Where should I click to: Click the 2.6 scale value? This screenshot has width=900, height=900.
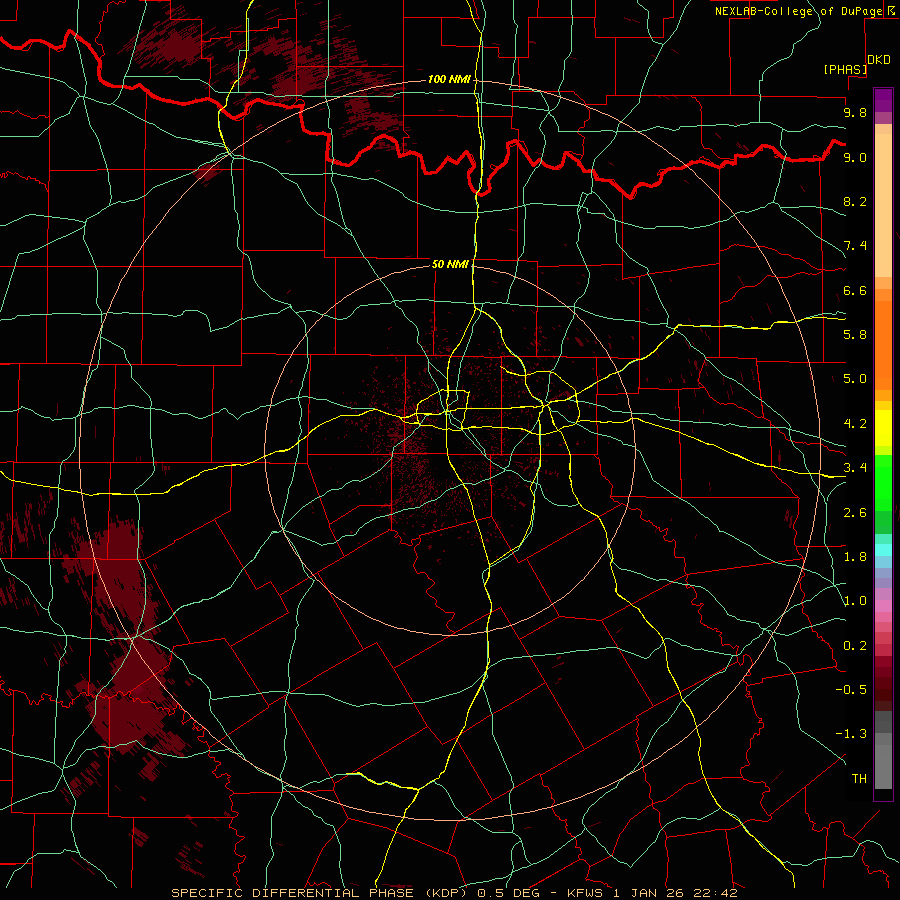pyautogui.click(x=855, y=513)
